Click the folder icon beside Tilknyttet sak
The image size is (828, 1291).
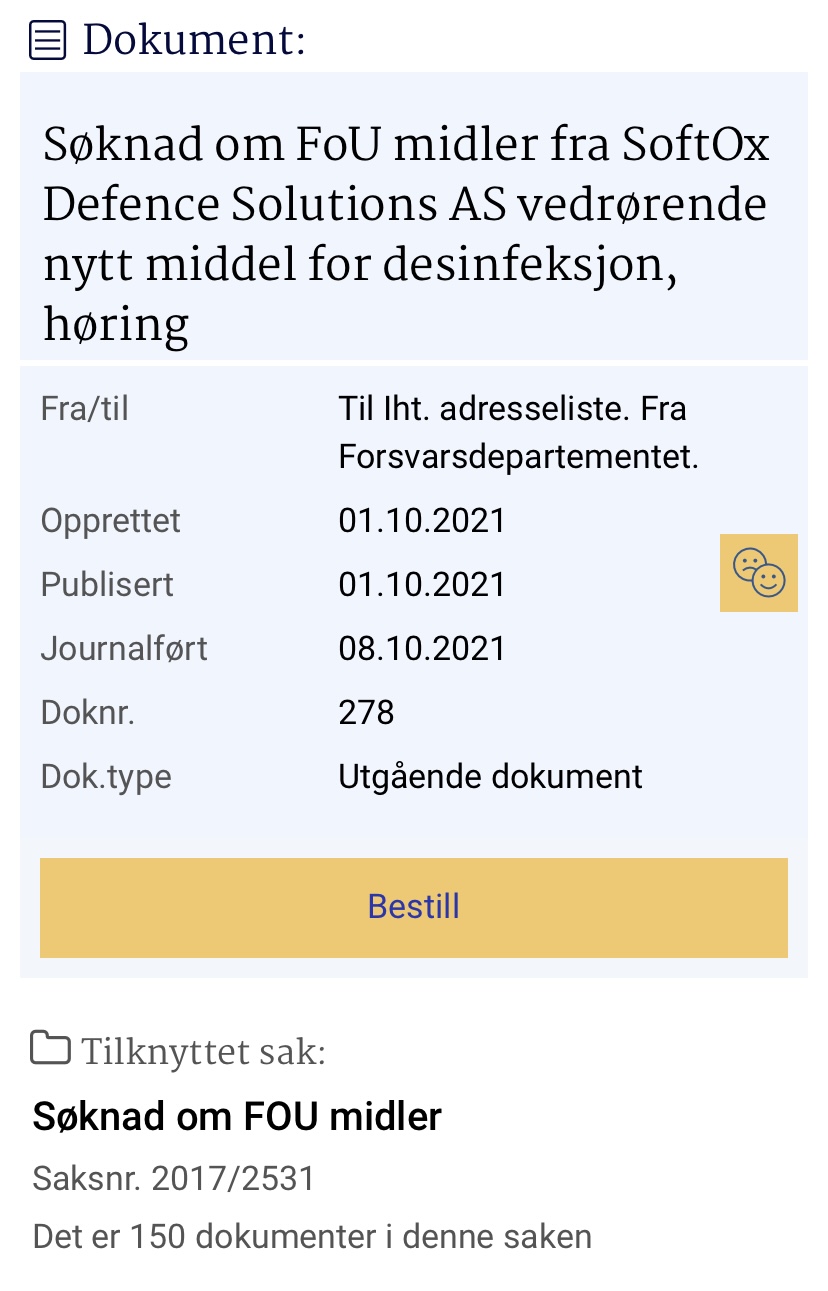[50, 1049]
